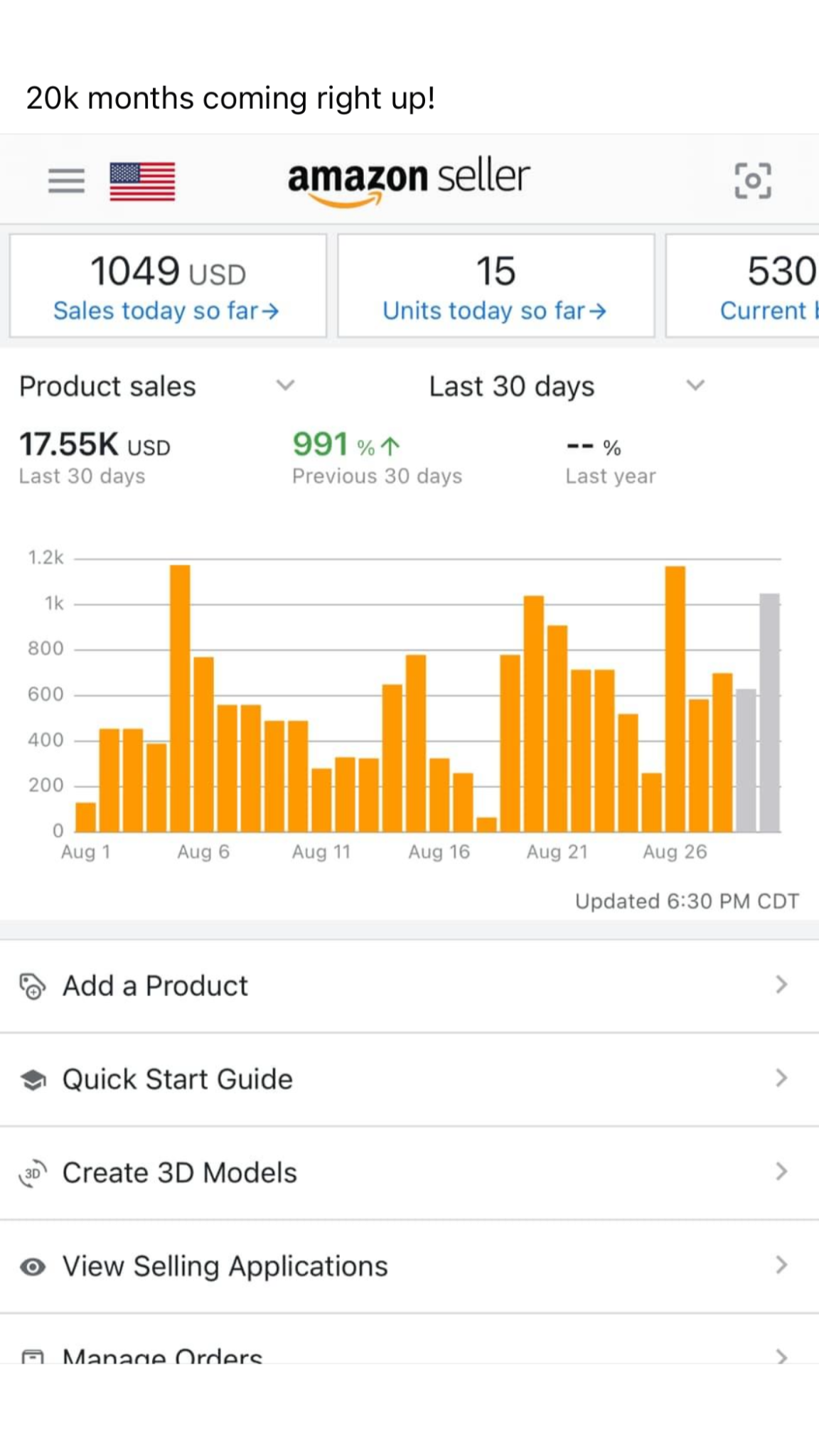Tap the Quick Start Guide graduation cap icon
Viewport: 819px width, 1456px height.
coord(33,1080)
